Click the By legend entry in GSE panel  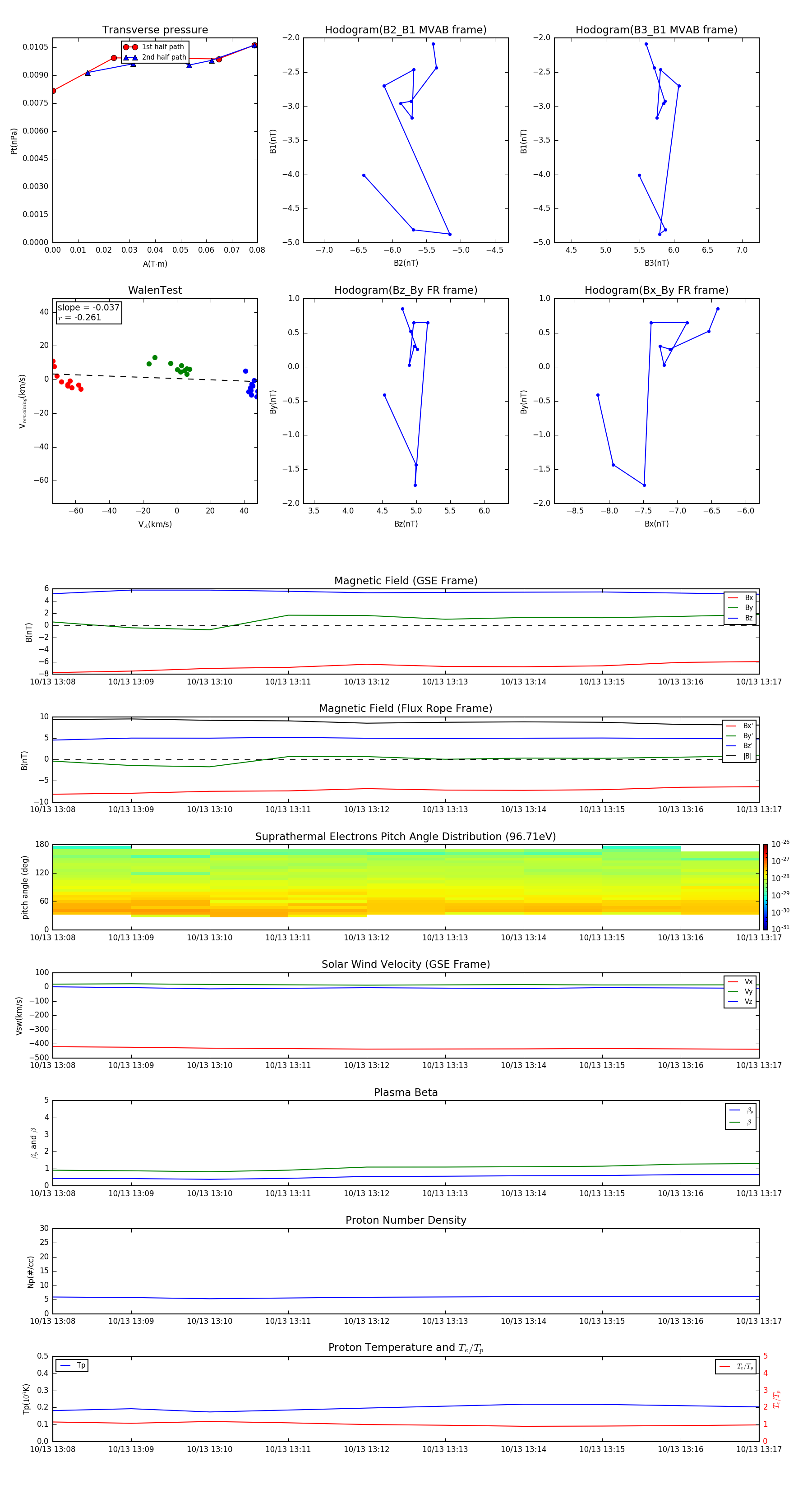[740, 607]
